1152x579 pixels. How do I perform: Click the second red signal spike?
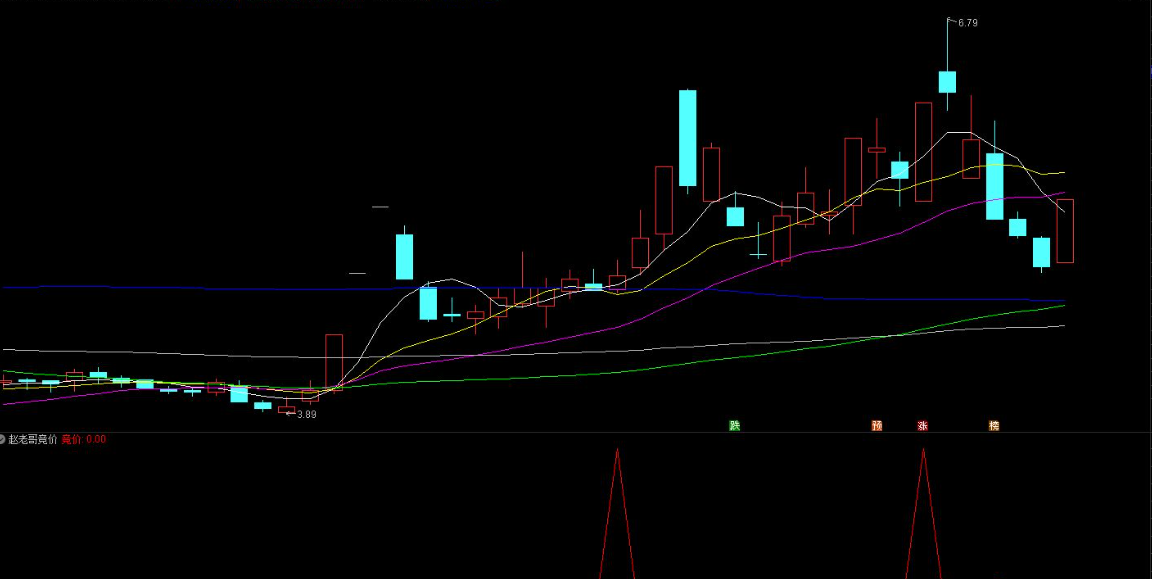(924, 514)
